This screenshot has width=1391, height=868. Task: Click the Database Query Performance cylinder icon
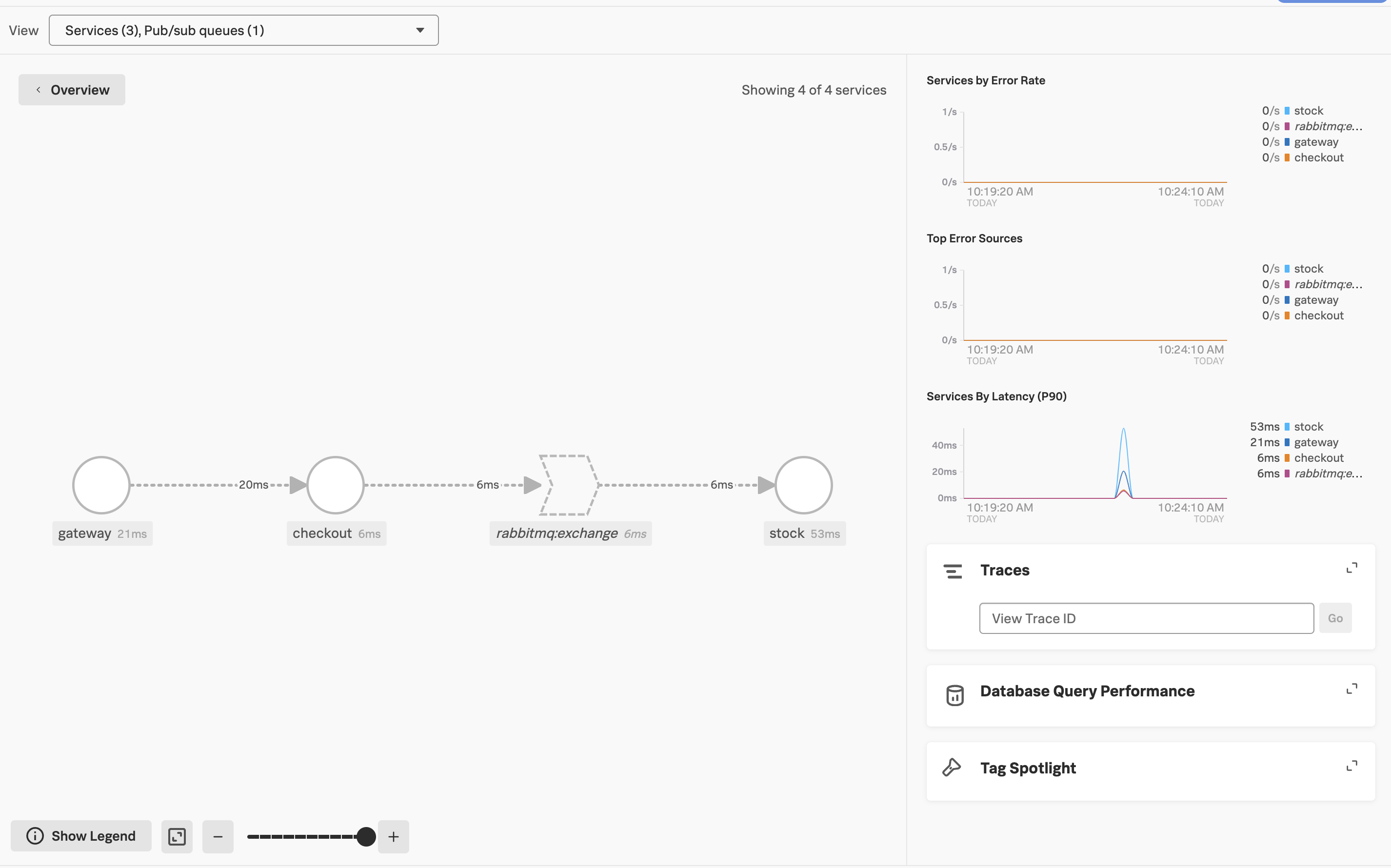[954, 694]
